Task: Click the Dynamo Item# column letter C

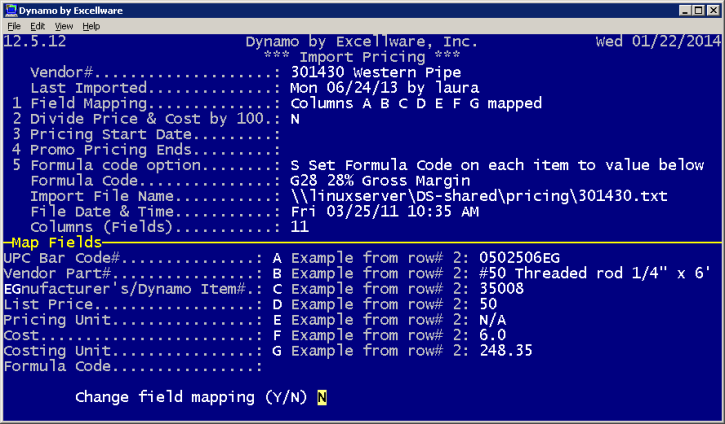Action: (x=277, y=289)
